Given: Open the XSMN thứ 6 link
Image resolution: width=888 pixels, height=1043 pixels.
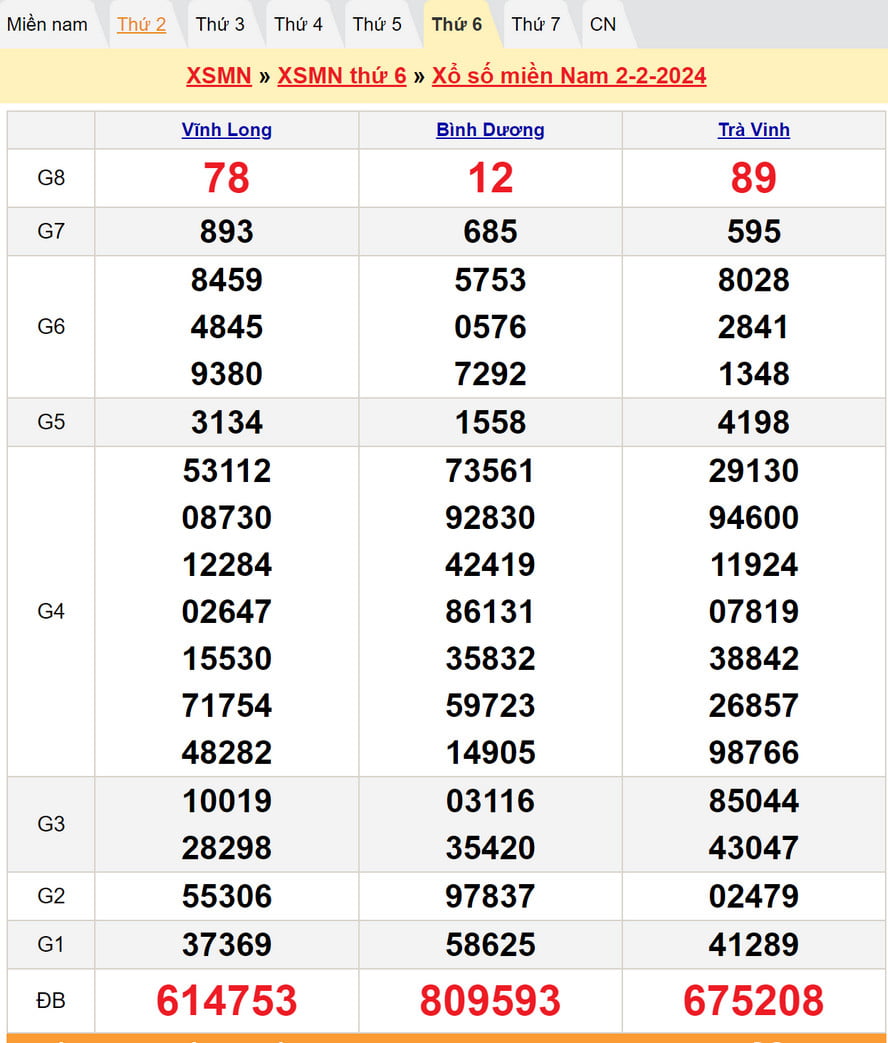Looking at the screenshot, I should coord(341,76).
